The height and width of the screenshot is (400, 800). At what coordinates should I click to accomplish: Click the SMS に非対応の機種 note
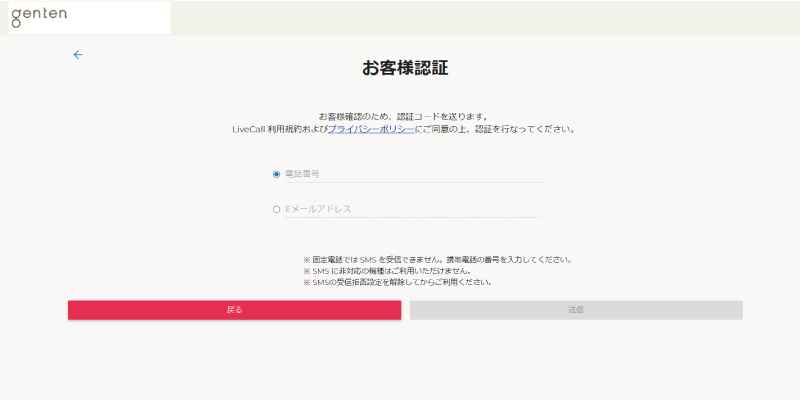(x=387, y=271)
